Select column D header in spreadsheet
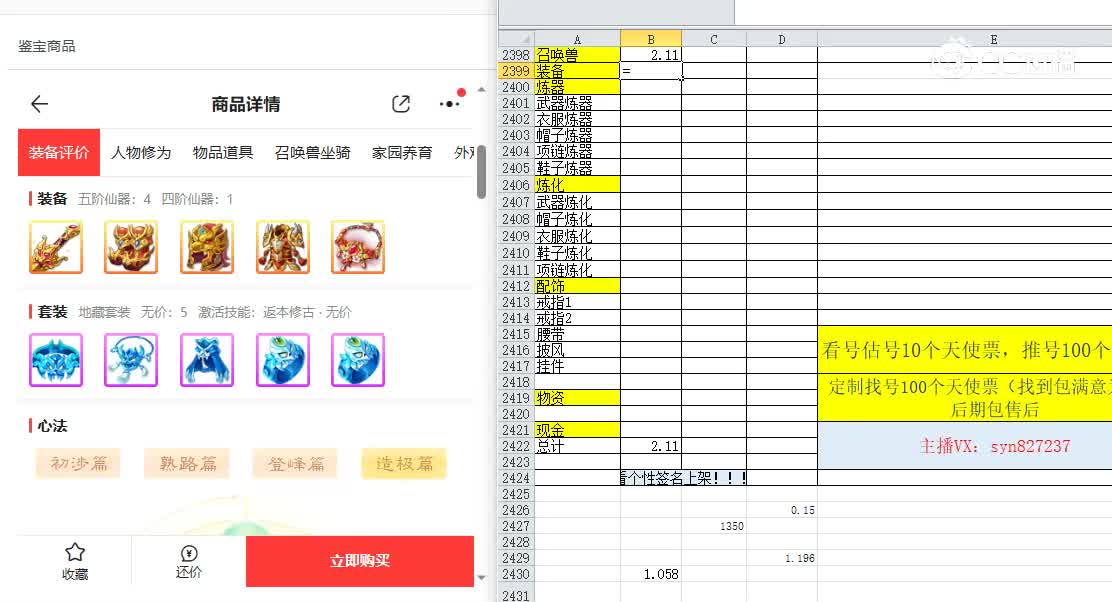1112x602 pixels. (x=782, y=39)
